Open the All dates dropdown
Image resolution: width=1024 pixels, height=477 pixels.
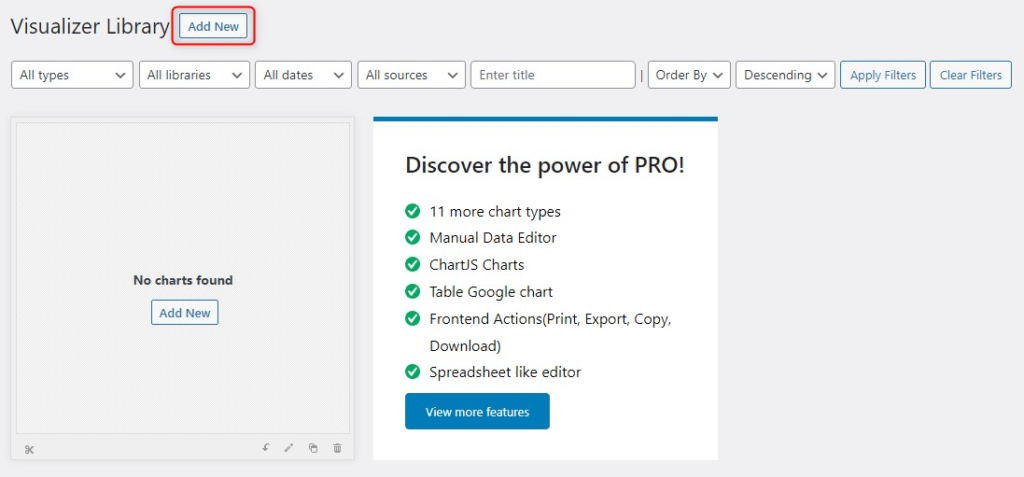click(303, 75)
